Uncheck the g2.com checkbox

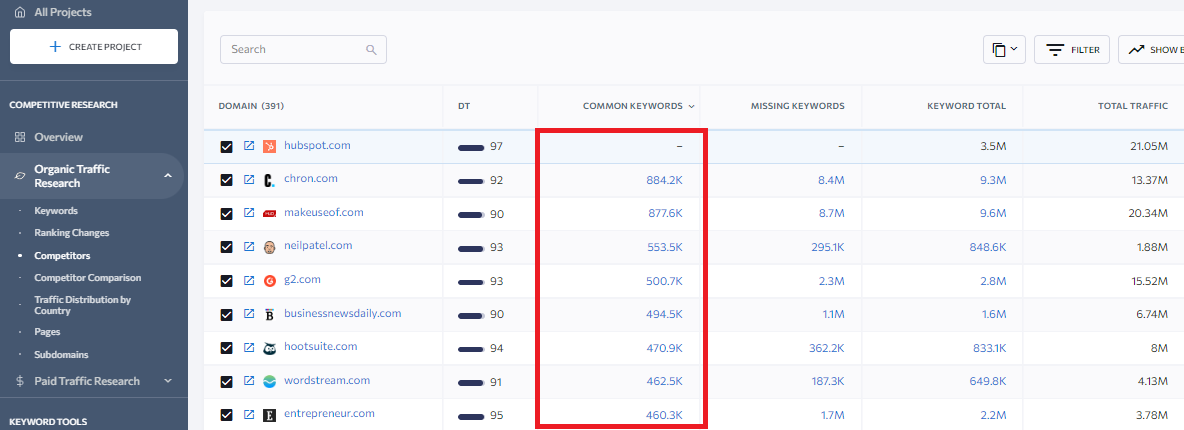(x=227, y=280)
